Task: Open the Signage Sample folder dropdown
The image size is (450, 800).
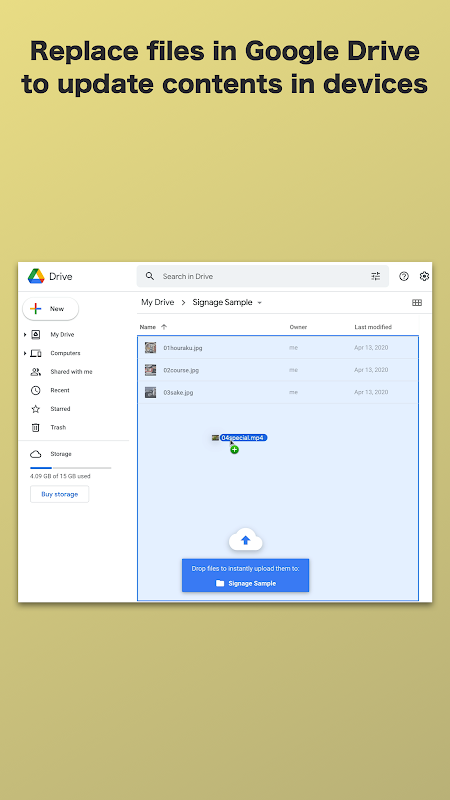Action: (259, 303)
